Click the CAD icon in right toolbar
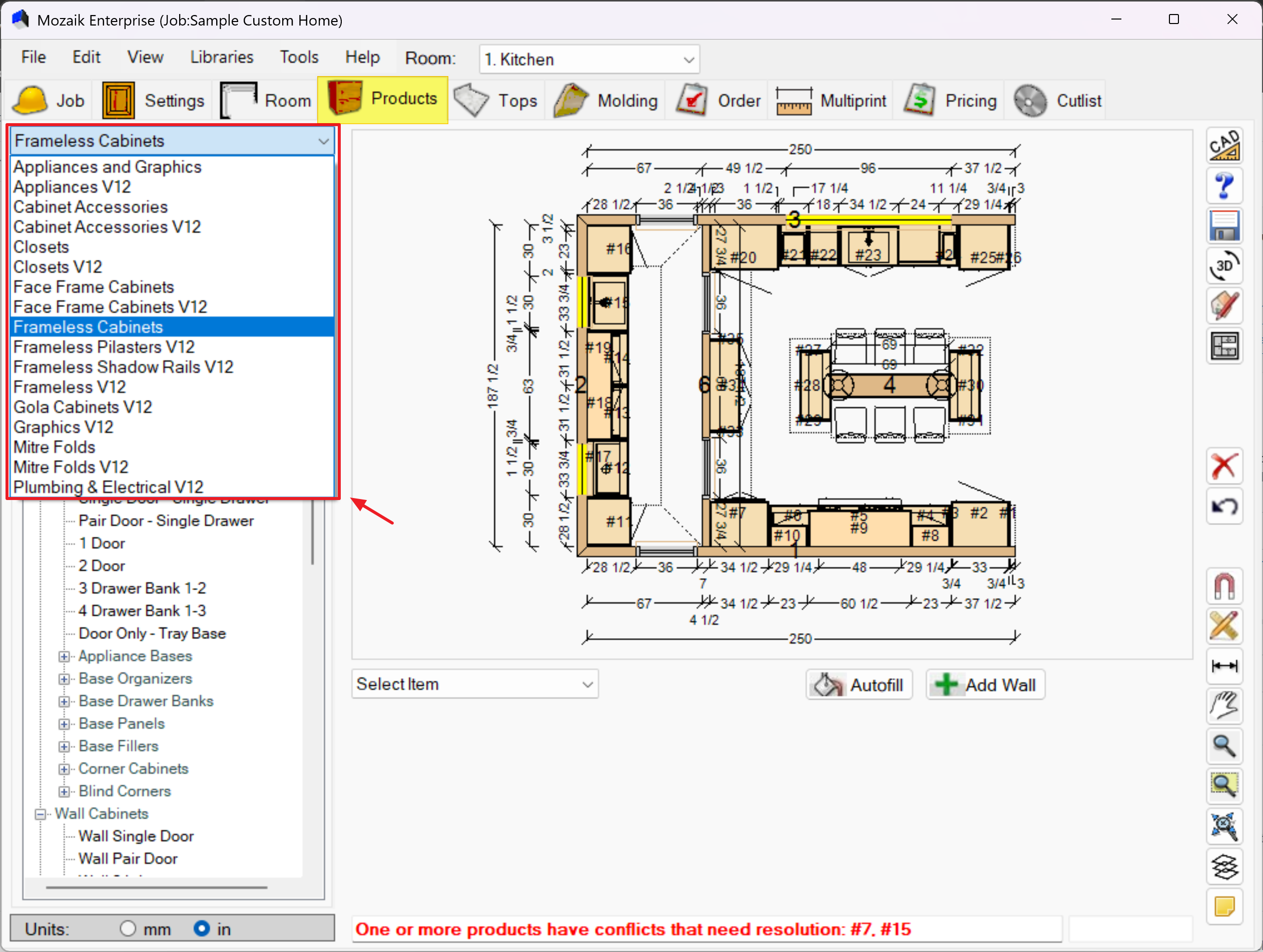This screenshot has width=1263, height=952. pyautogui.click(x=1224, y=145)
